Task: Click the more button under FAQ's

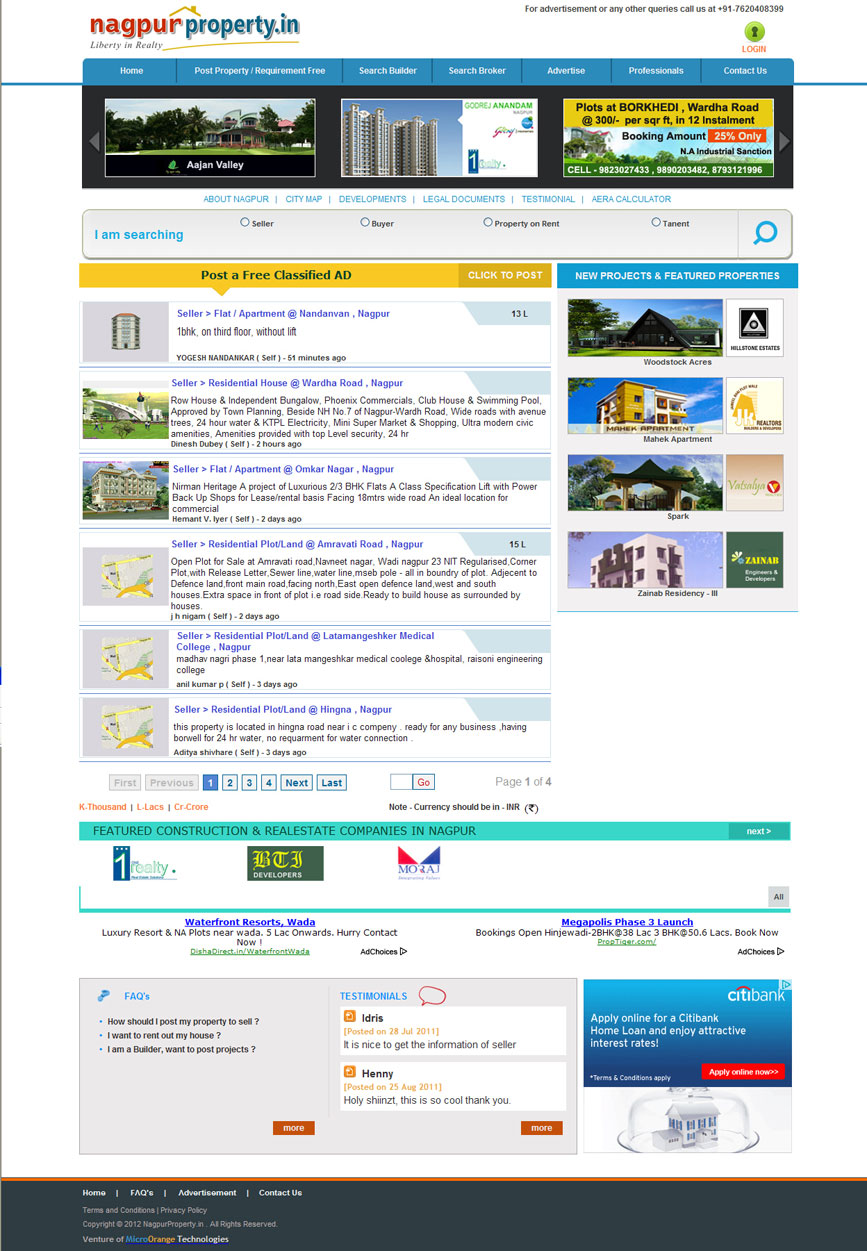Action: 294,1128
